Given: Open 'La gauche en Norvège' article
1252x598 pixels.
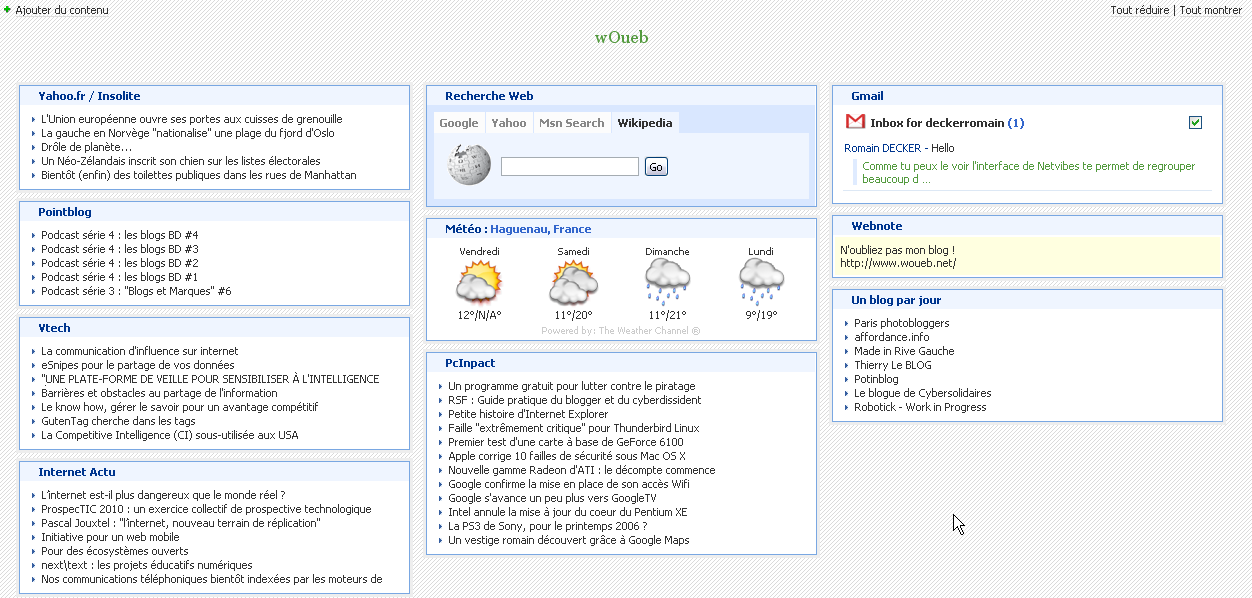Looking at the screenshot, I should [x=188, y=133].
